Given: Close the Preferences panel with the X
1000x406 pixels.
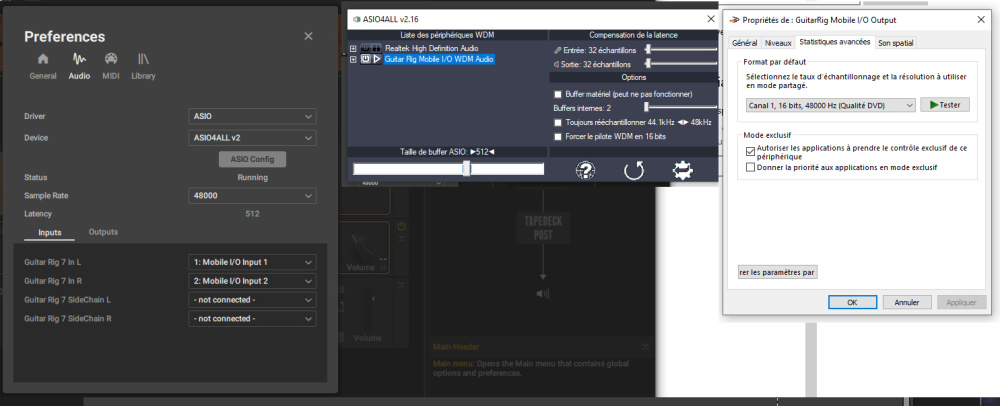Looking at the screenshot, I should [x=308, y=36].
